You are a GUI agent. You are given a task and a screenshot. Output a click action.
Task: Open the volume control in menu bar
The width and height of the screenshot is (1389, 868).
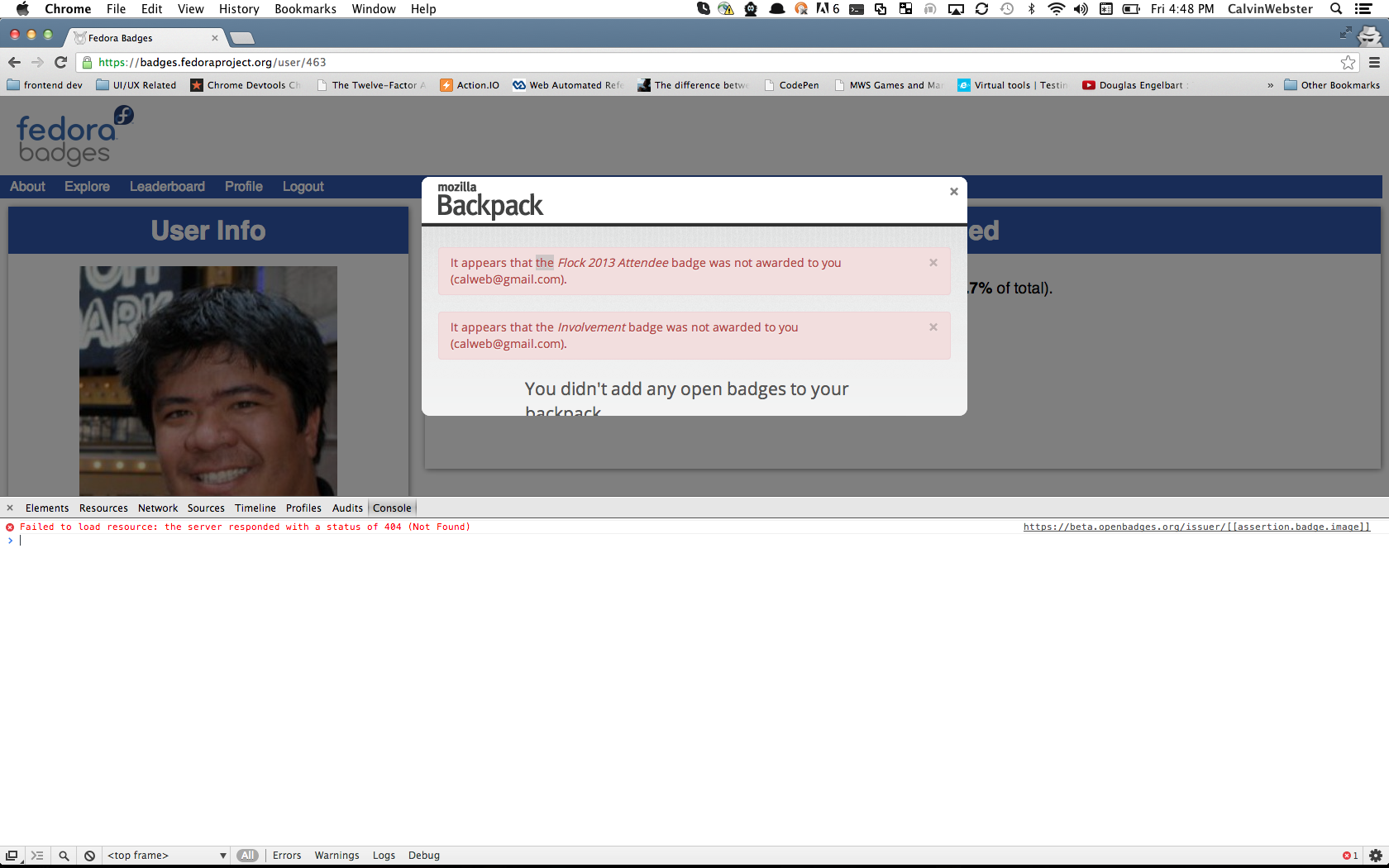(1081, 9)
